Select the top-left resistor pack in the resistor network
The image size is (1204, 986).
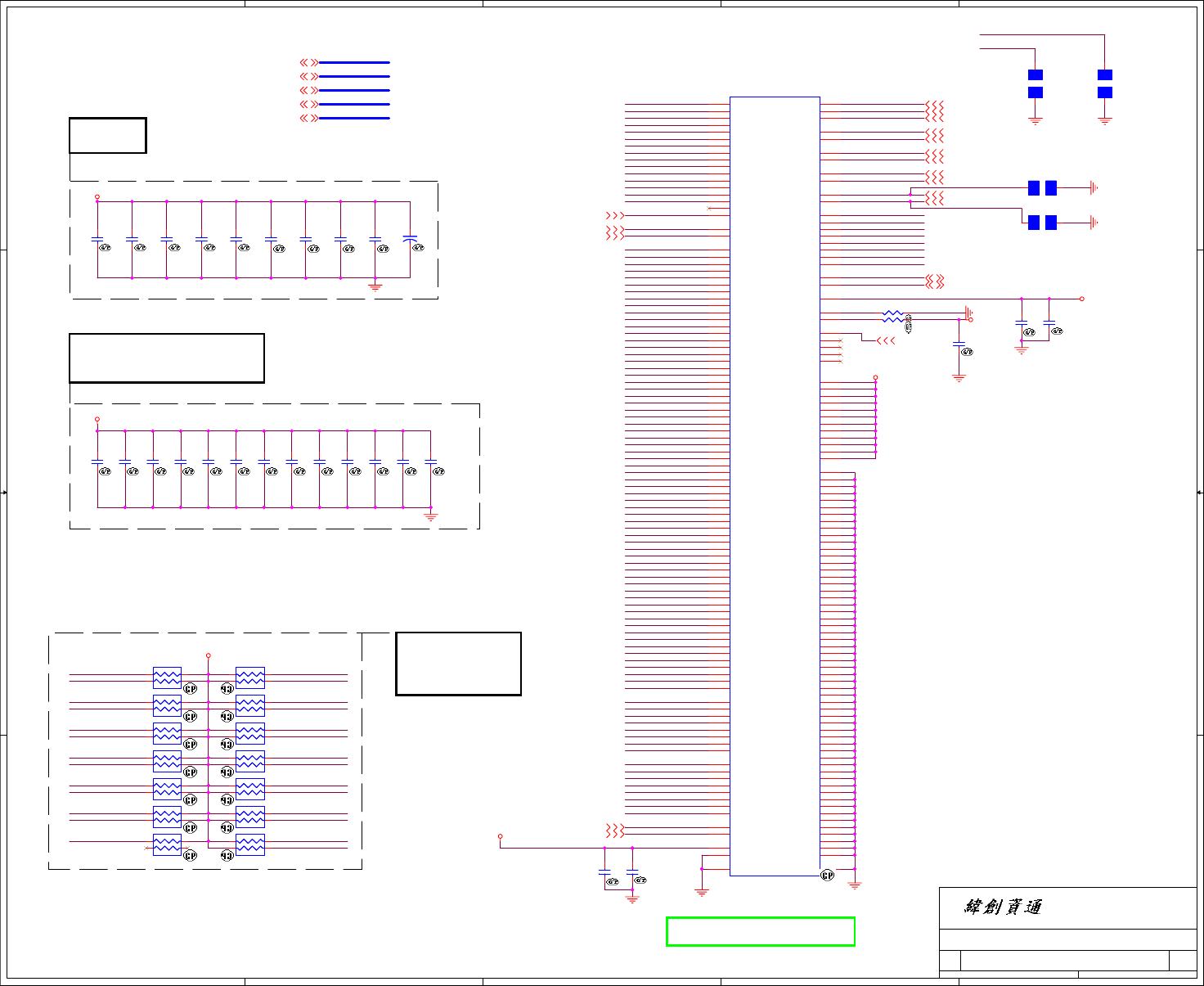[x=167, y=678]
